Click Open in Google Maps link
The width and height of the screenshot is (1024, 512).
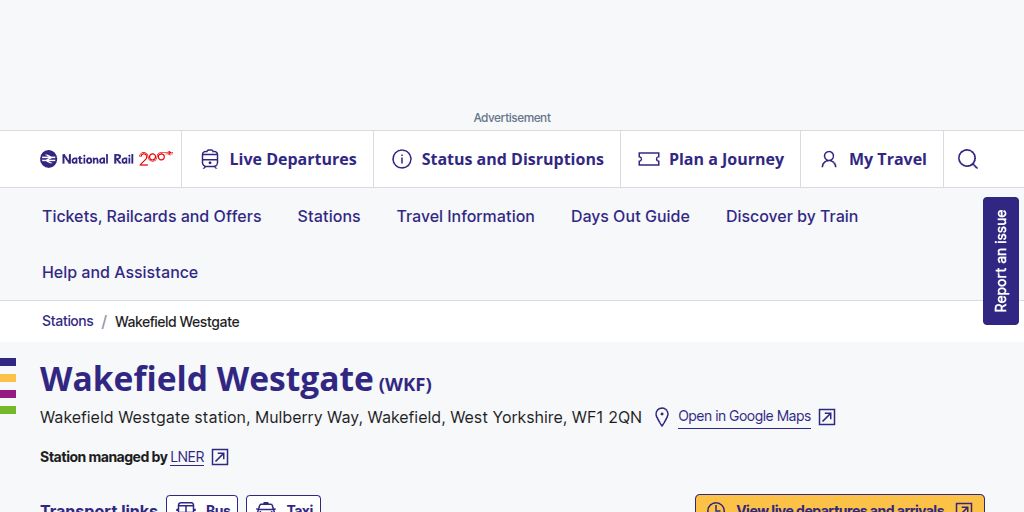click(x=744, y=416)
